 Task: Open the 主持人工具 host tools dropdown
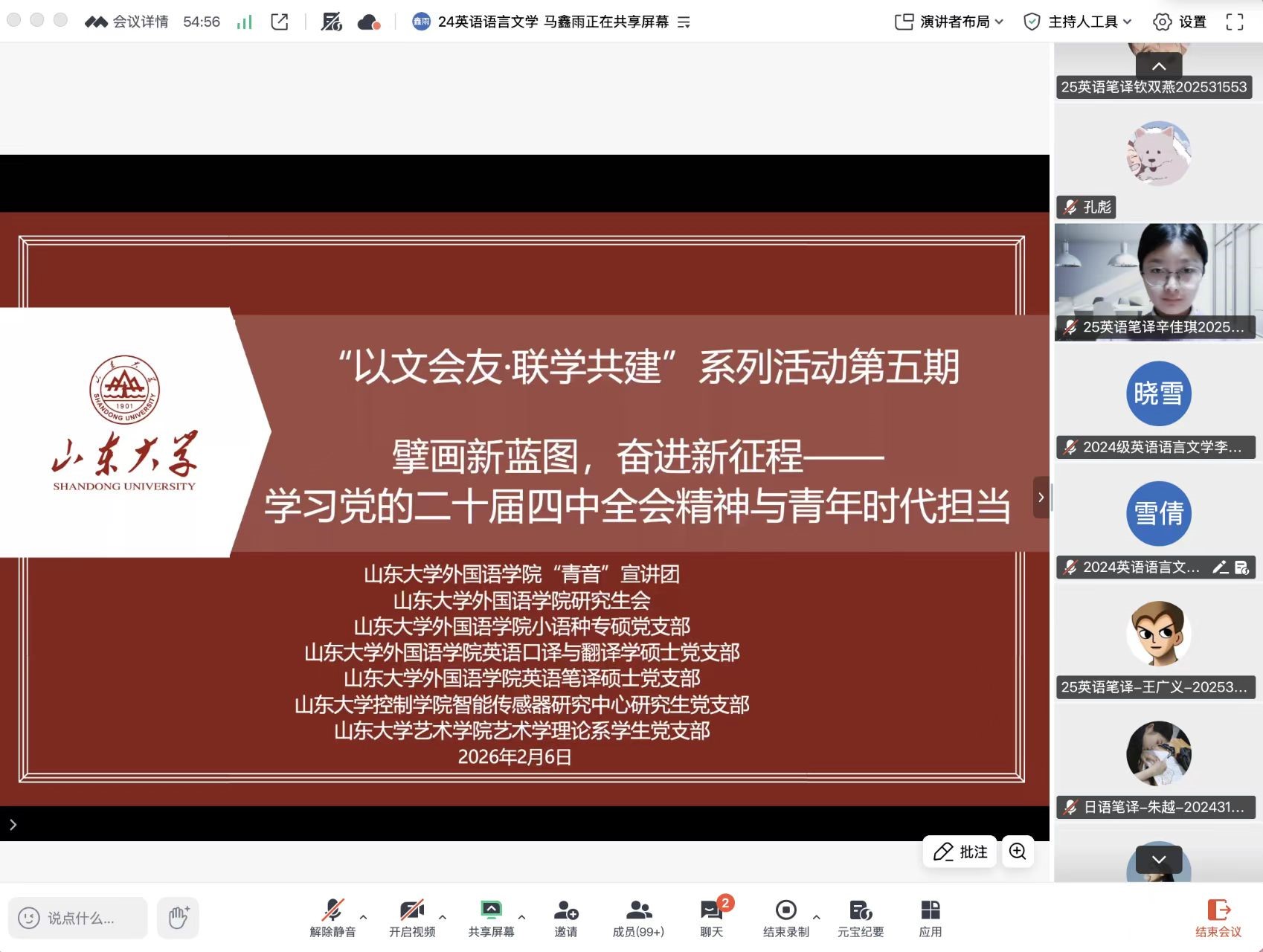coord(1077,22)
